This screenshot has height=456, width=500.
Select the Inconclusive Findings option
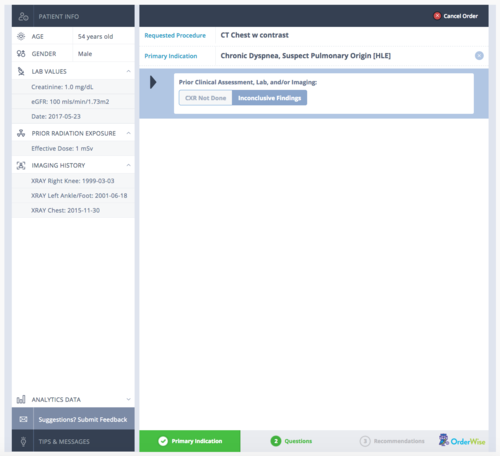(x=269, y=98)
